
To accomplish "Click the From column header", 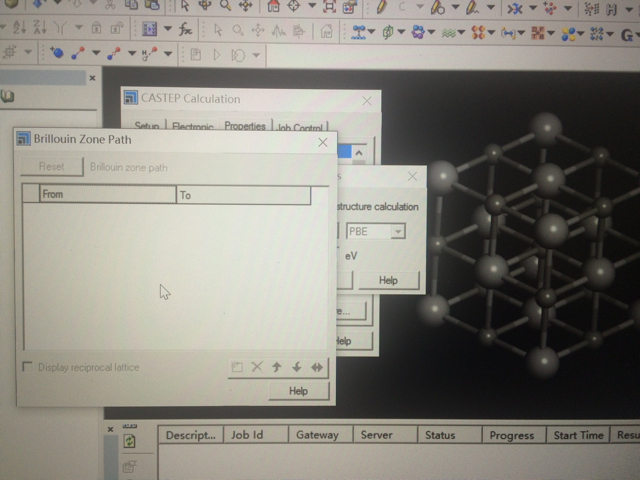I will (x=108, y=194).
